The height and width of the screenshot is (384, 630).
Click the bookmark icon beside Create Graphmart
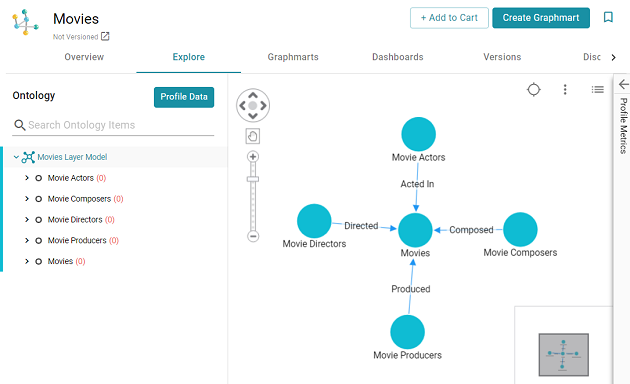tap(608, 17)
